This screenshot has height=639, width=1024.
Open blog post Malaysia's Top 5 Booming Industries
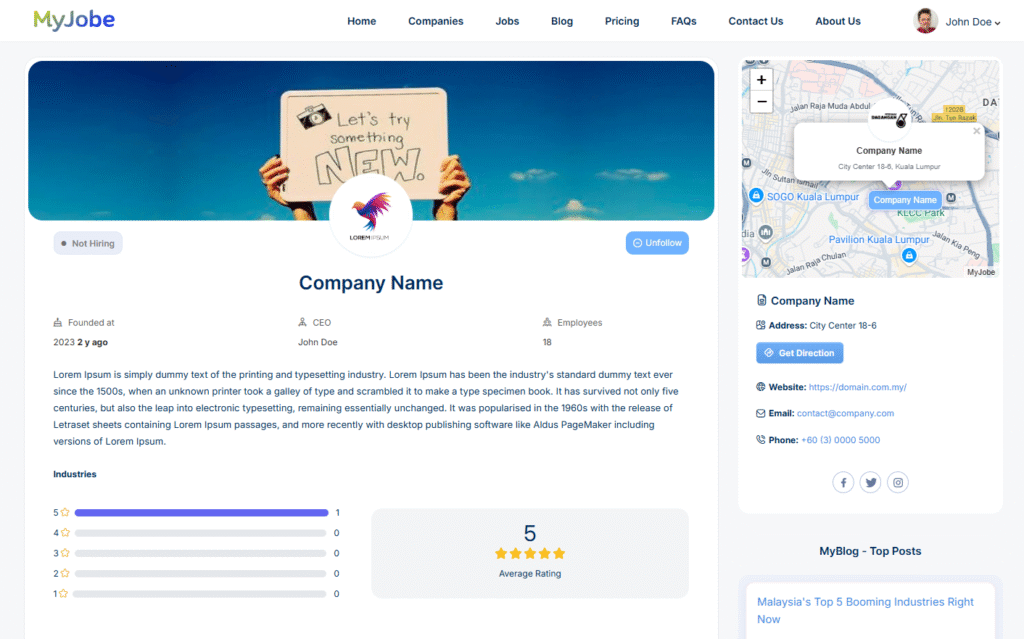pos(865,610)
